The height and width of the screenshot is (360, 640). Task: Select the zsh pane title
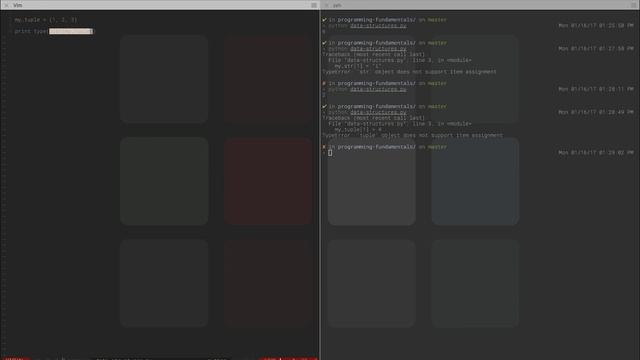pos(337,5)
